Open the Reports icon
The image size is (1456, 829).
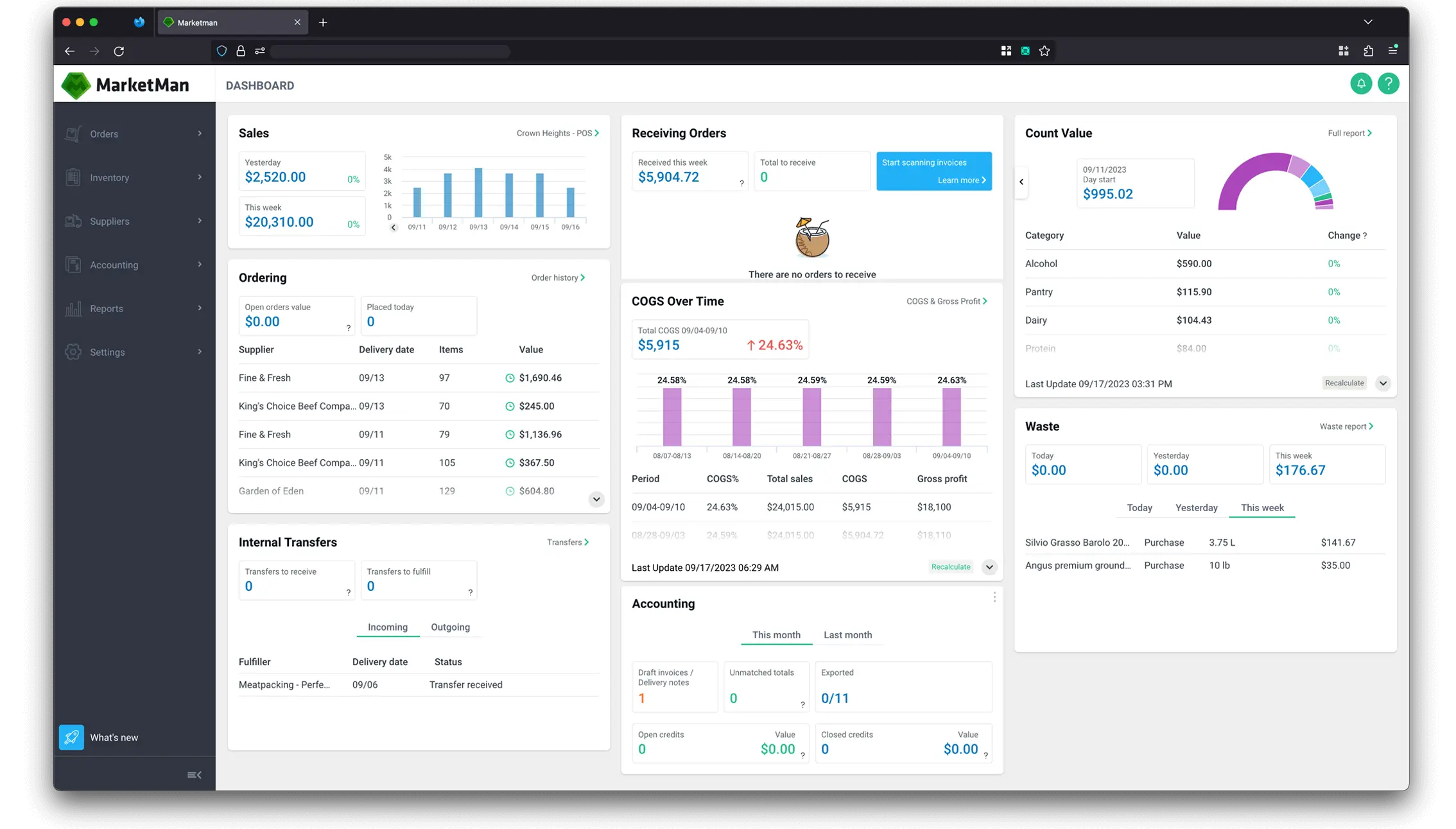point(73,308)
